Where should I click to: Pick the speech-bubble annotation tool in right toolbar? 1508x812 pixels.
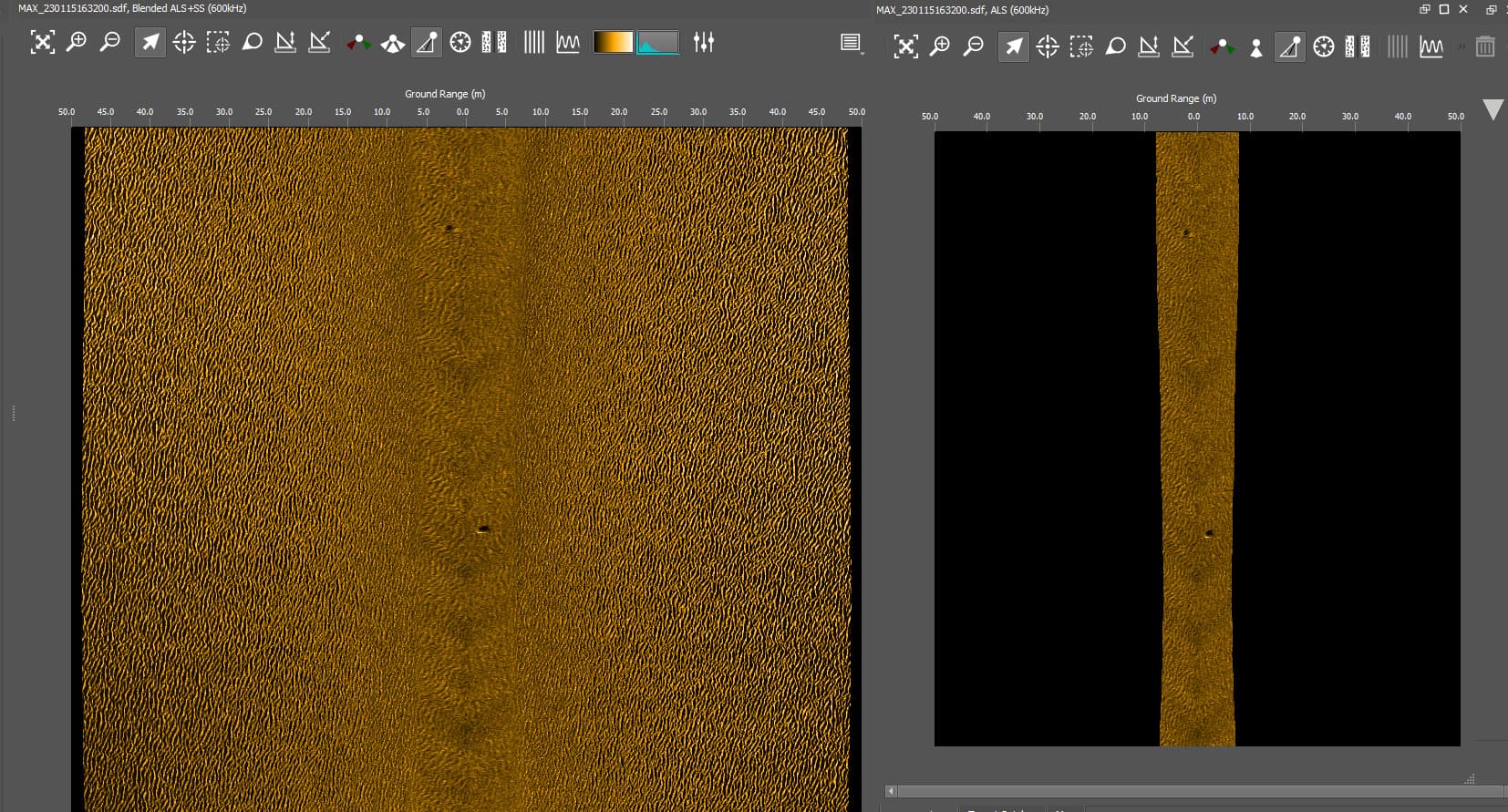1115,46
